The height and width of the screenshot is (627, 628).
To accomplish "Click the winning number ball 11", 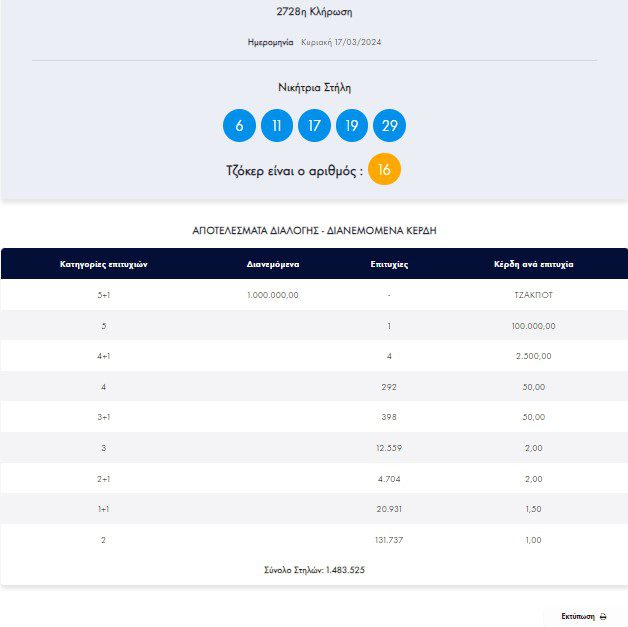I will pos(277,125).
